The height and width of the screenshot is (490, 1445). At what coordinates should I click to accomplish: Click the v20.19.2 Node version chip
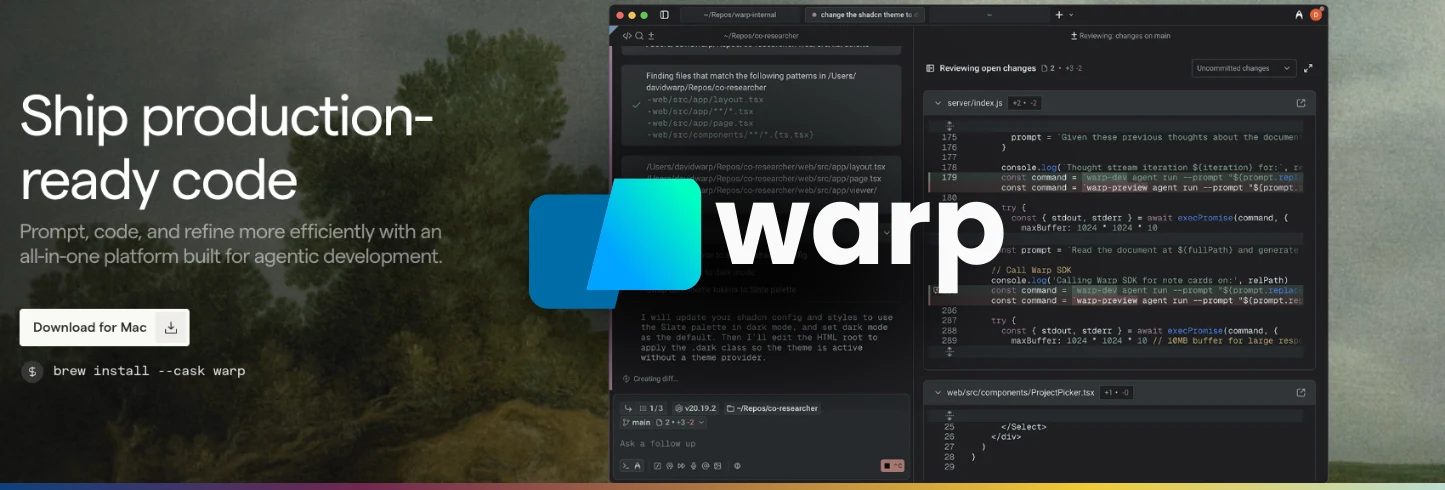(696, 408)
